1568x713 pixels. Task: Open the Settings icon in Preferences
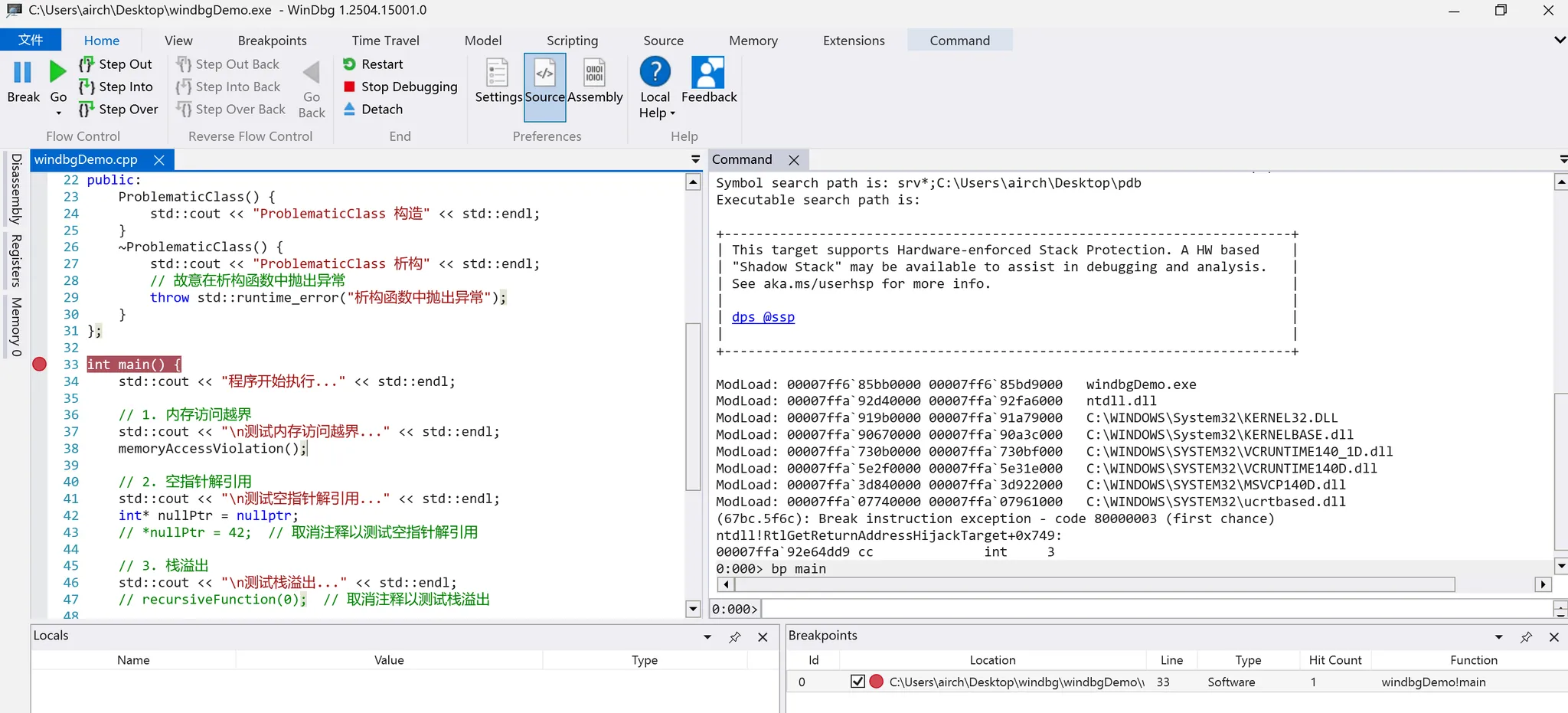498,74
